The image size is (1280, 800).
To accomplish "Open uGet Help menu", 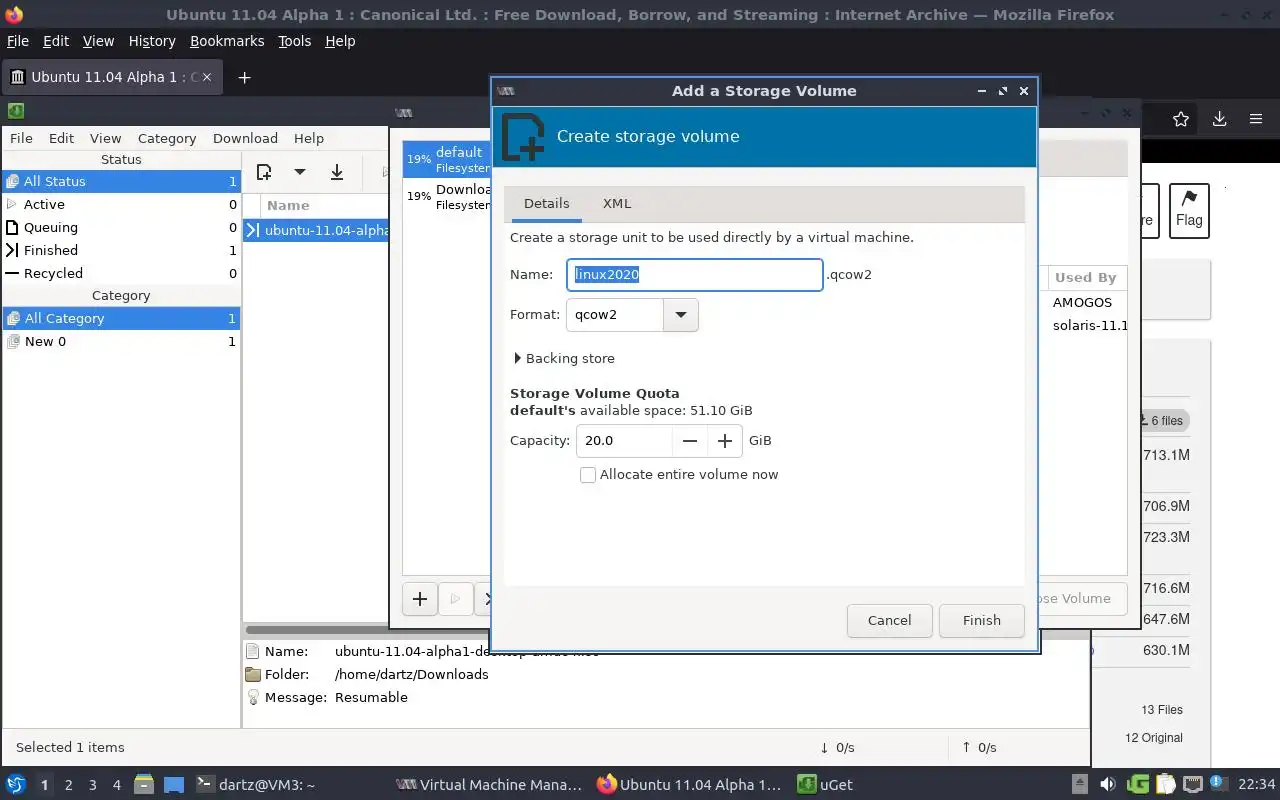I will [x=309, y=138].
